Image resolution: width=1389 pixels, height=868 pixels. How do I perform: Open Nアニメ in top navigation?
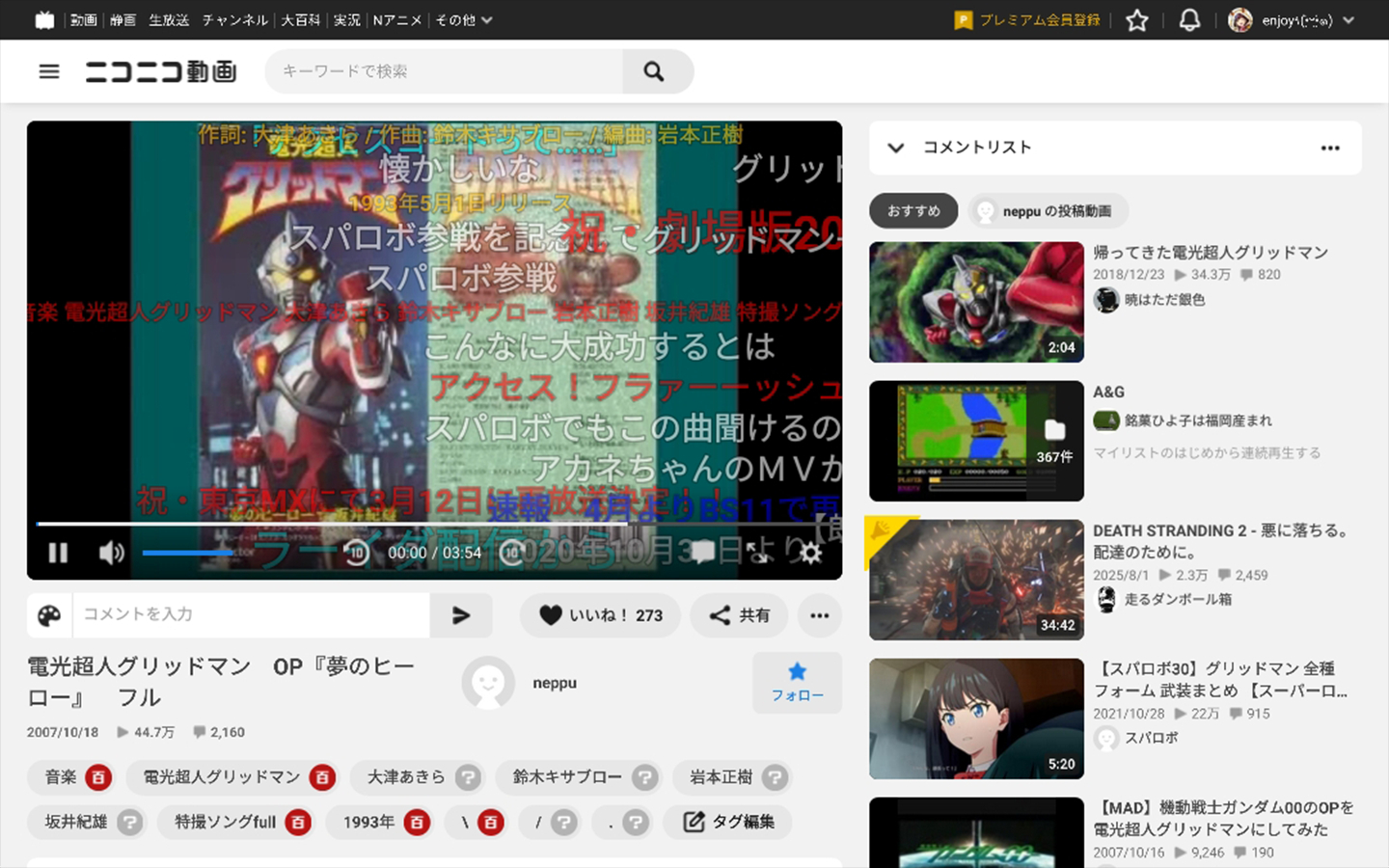(x=397, y=19)
